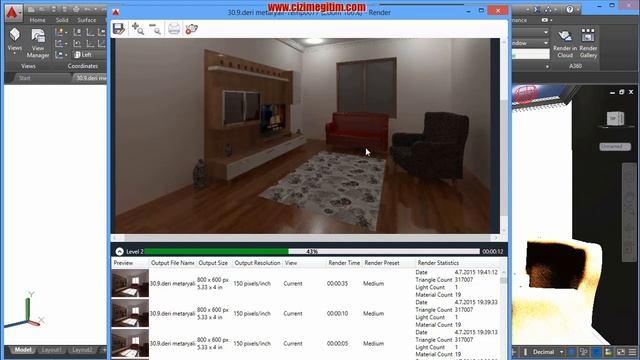
Task: Click the Preview column header
Action: click(123, 263)
